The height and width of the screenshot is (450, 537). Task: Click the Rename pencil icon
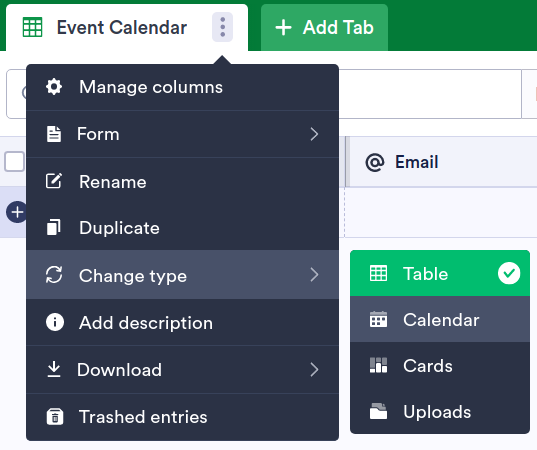pyautogui.click(x=54, y=181)
